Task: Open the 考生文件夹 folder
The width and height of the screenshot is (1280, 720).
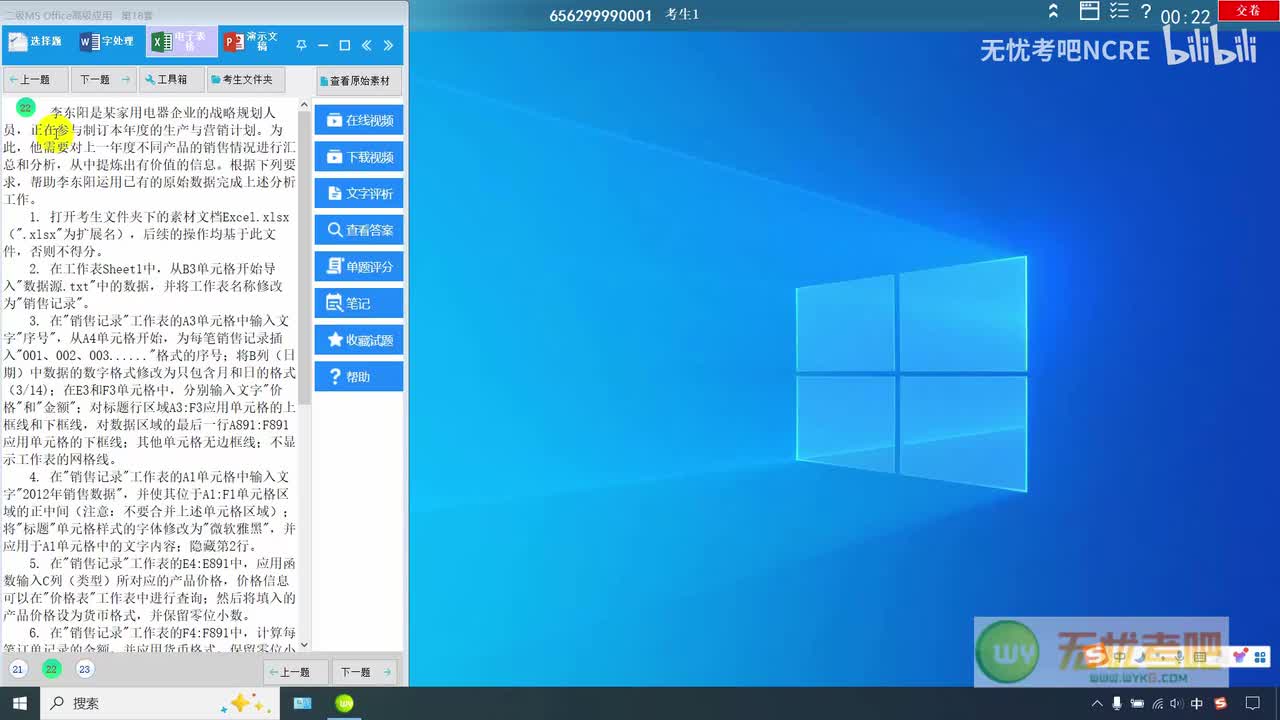Action: click(245, 79)
